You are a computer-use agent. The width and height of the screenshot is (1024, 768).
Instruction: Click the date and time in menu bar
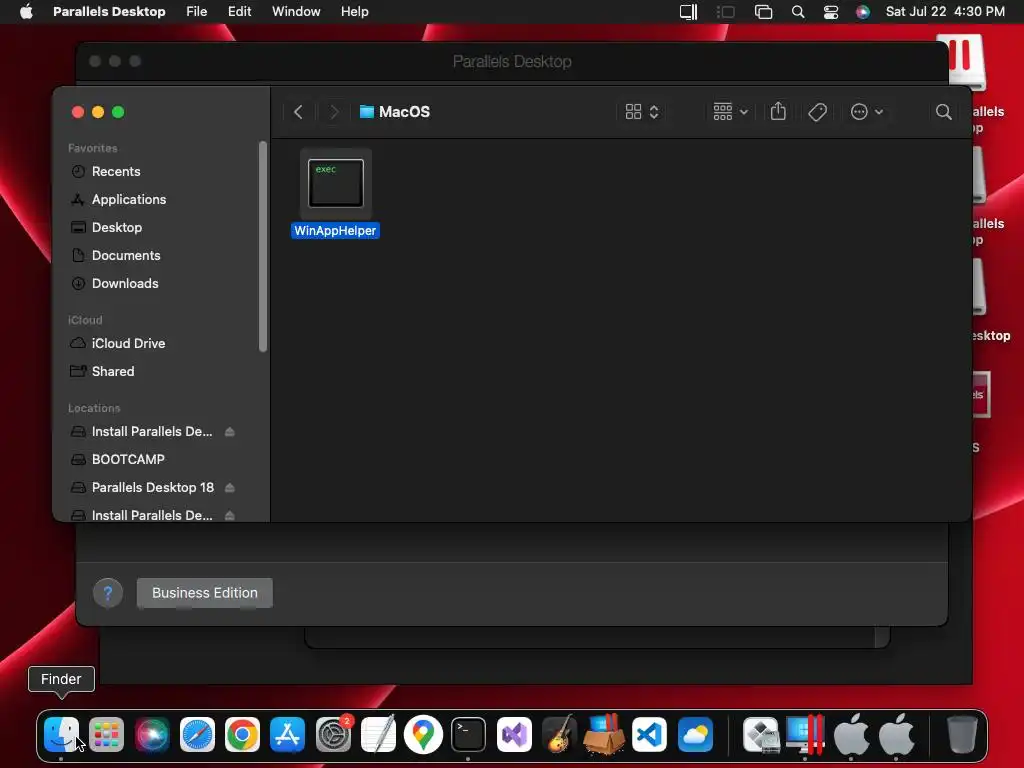click(x=945, y=11)
